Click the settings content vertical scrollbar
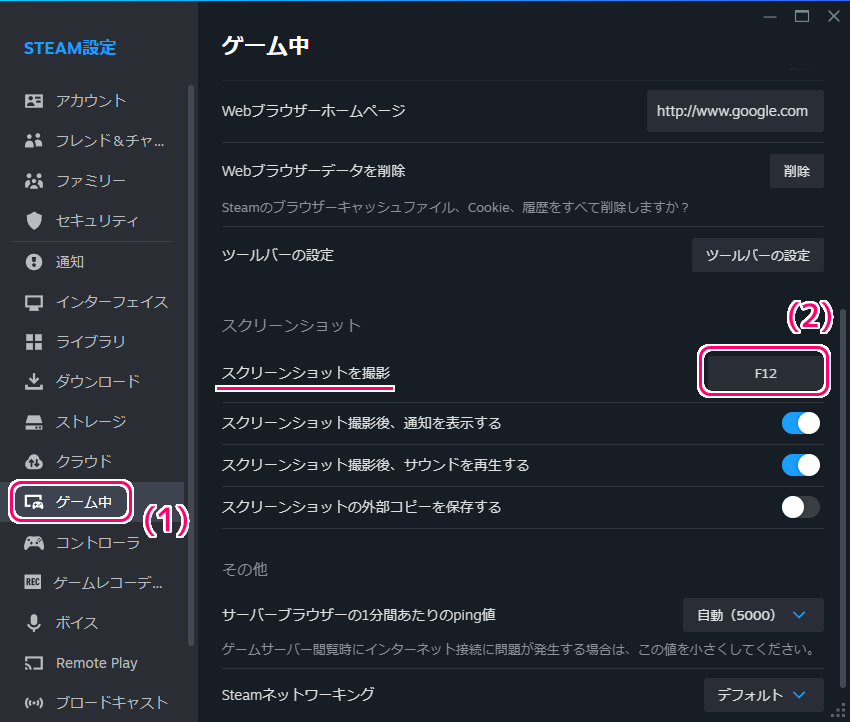 click(x=842, y=499)
